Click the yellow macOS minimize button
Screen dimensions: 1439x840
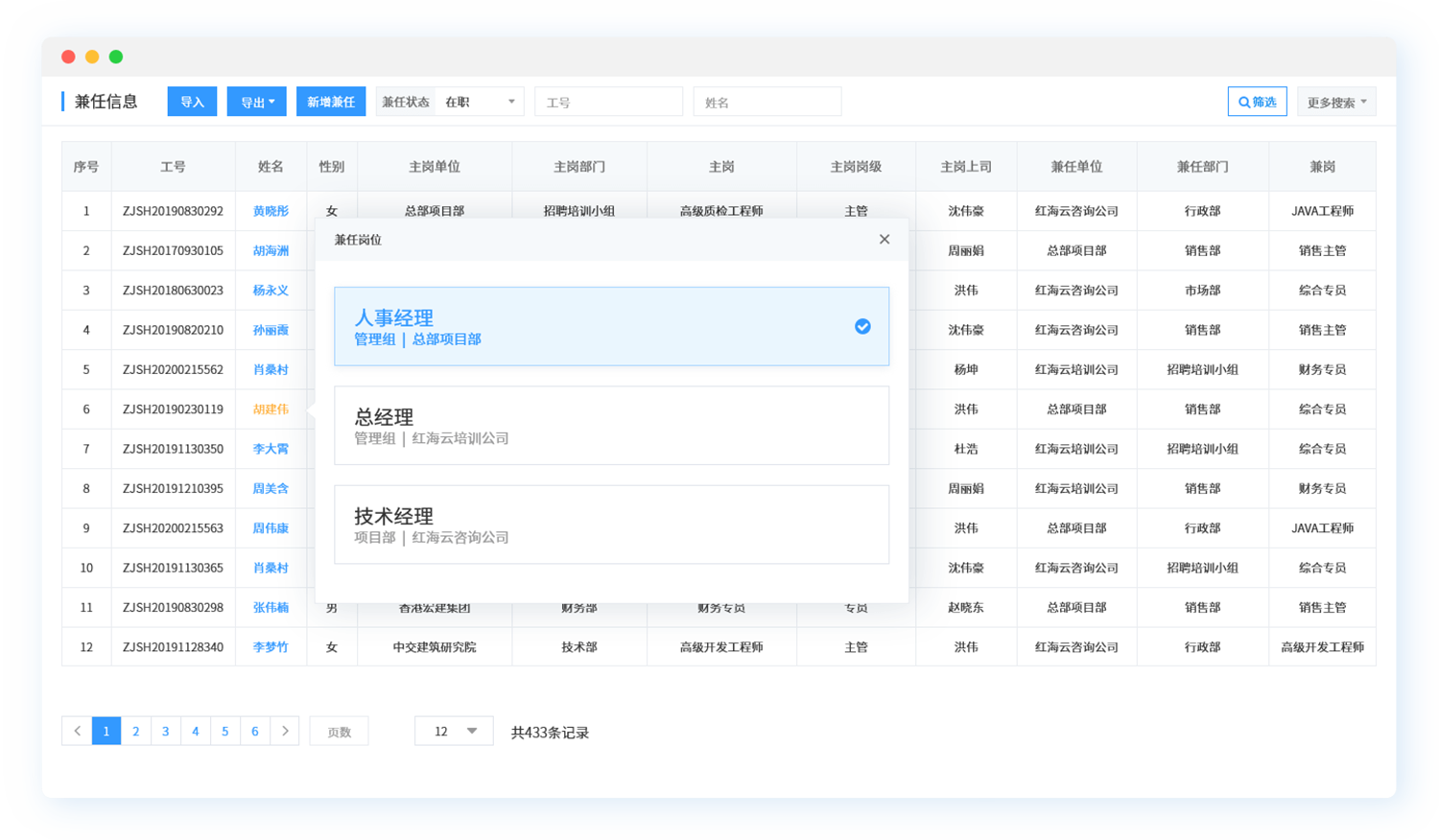pos(92,57)
